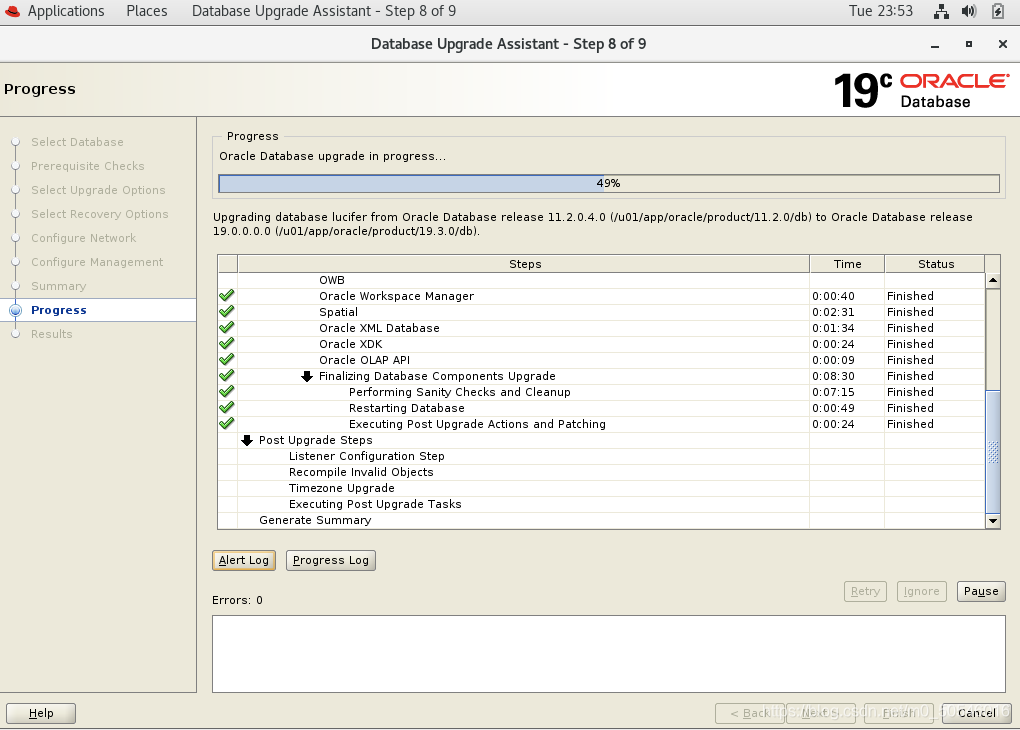Select the Recompile Invalid Objects row
Viewport: 1020px width, 730px height.
point(601,472)
